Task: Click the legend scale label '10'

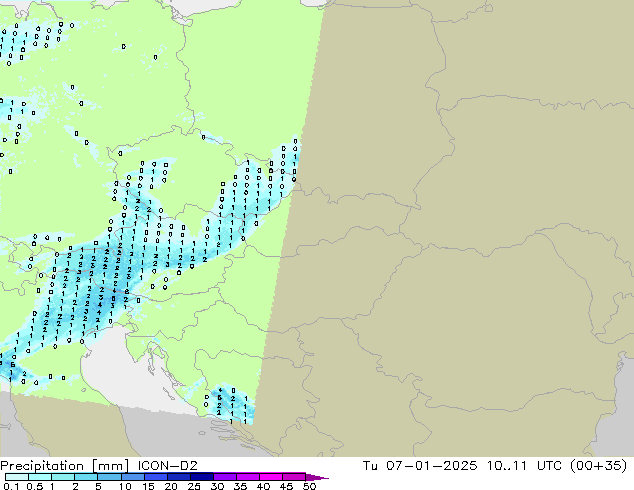Action: [125, 486]
